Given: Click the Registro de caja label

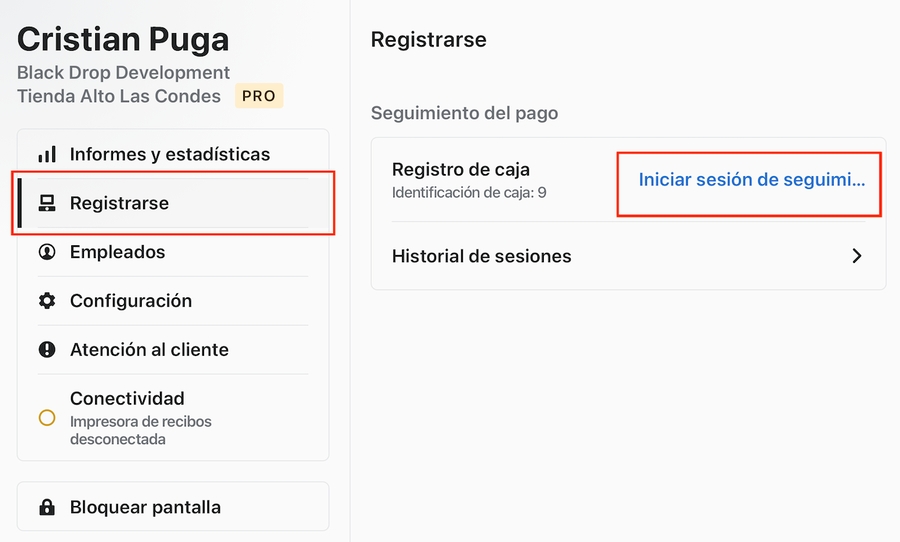Looking at the screenshot, I should pos(461,170).
